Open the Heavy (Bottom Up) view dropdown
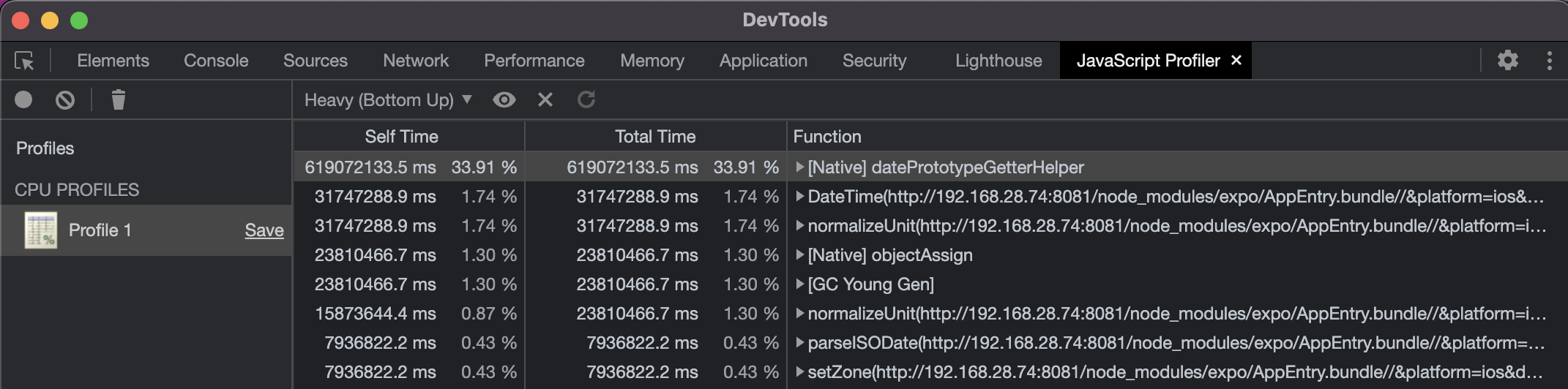The image size is (1568, 389). 388,100
